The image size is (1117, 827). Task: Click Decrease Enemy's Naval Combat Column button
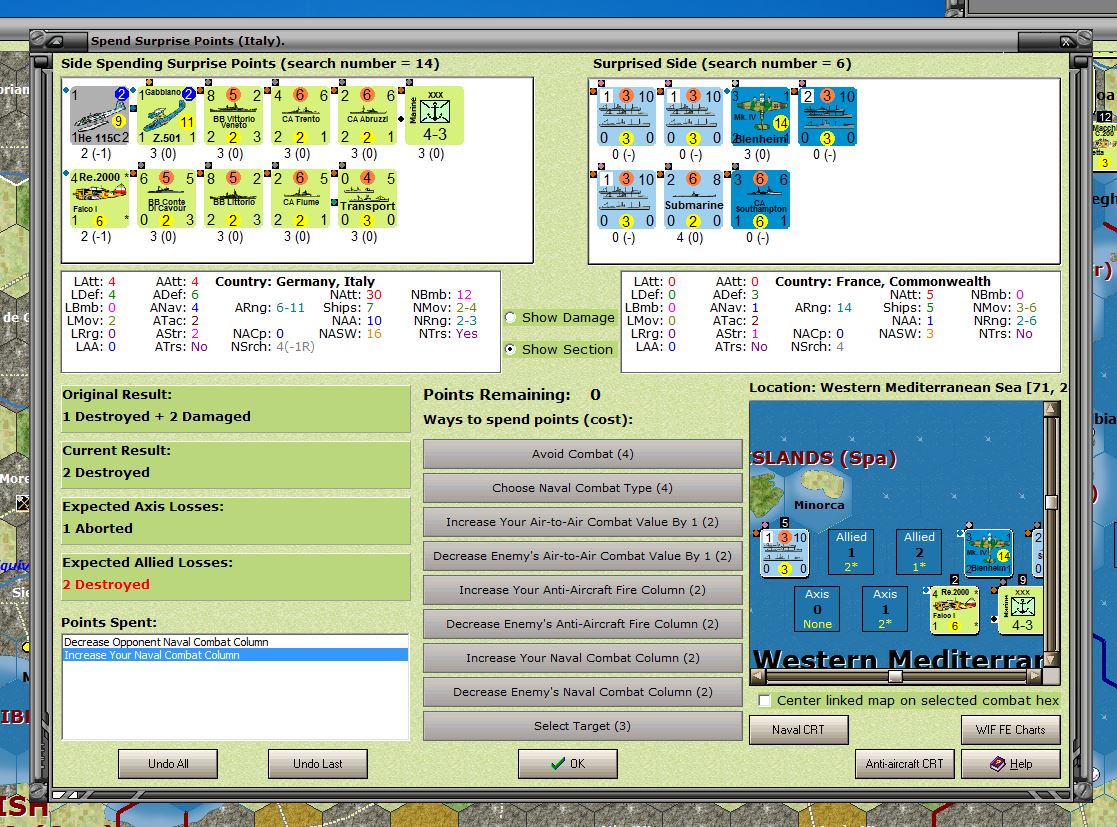(583, 692)
